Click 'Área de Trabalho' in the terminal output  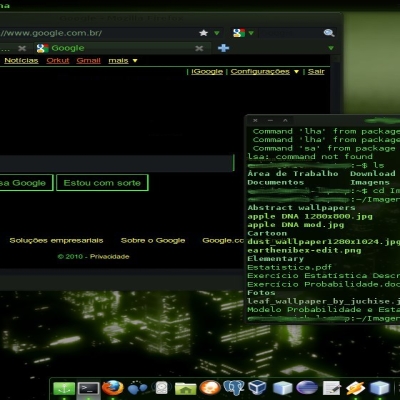point(293,173)
